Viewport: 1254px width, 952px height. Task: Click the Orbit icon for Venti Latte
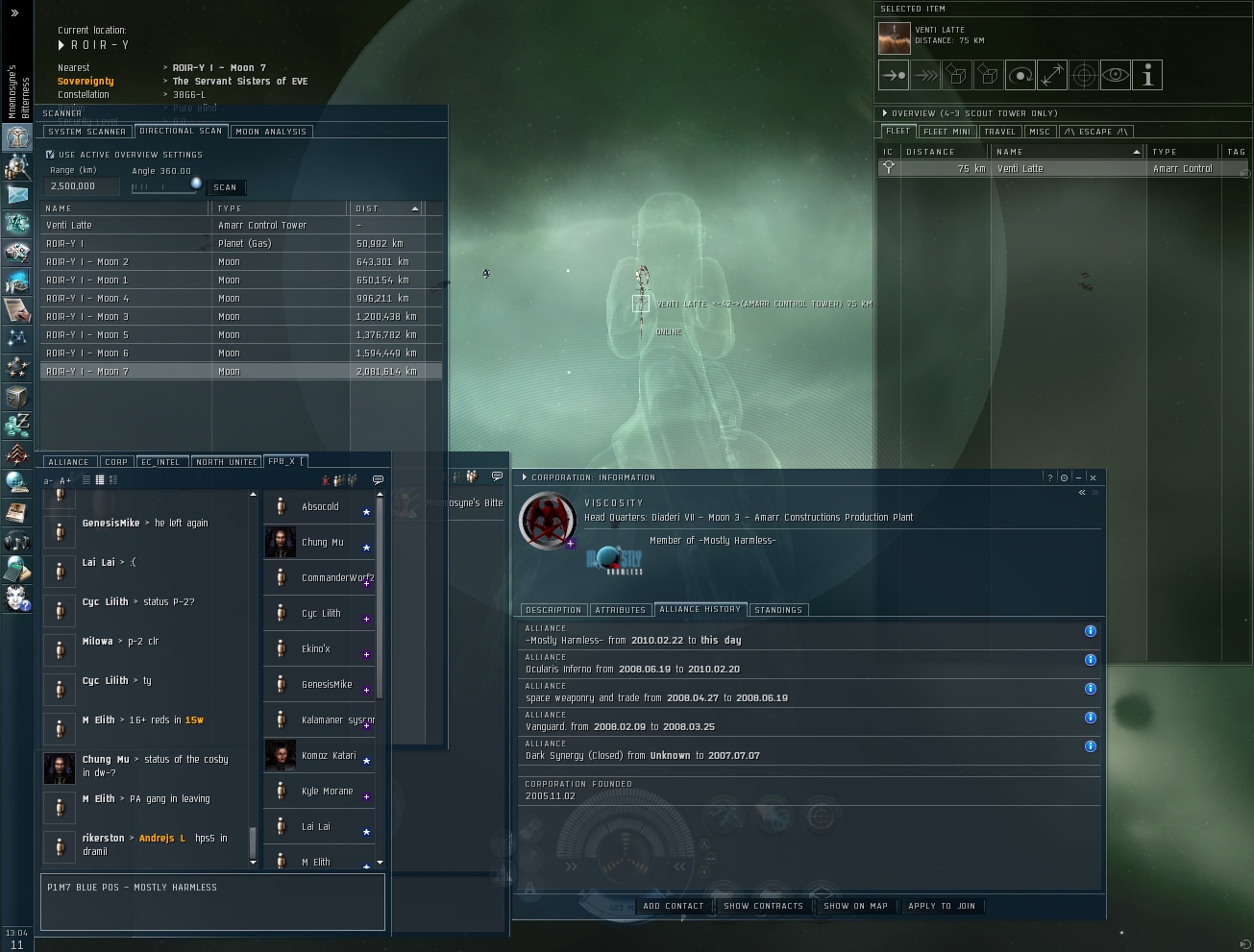(x=1020, y=75)
